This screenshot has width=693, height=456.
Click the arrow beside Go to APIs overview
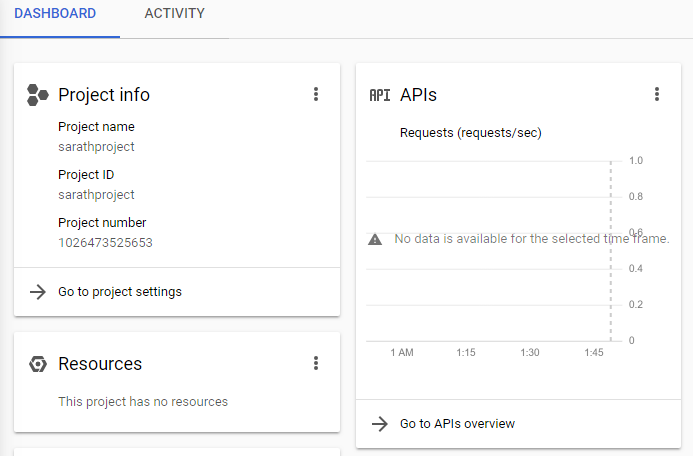[380, 423]
